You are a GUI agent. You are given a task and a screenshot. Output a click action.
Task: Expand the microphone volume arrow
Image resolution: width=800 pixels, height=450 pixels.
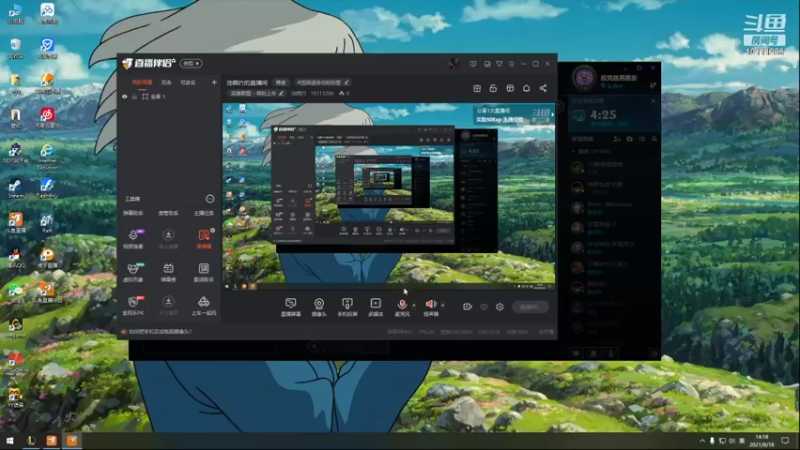[x=414, y=305]
